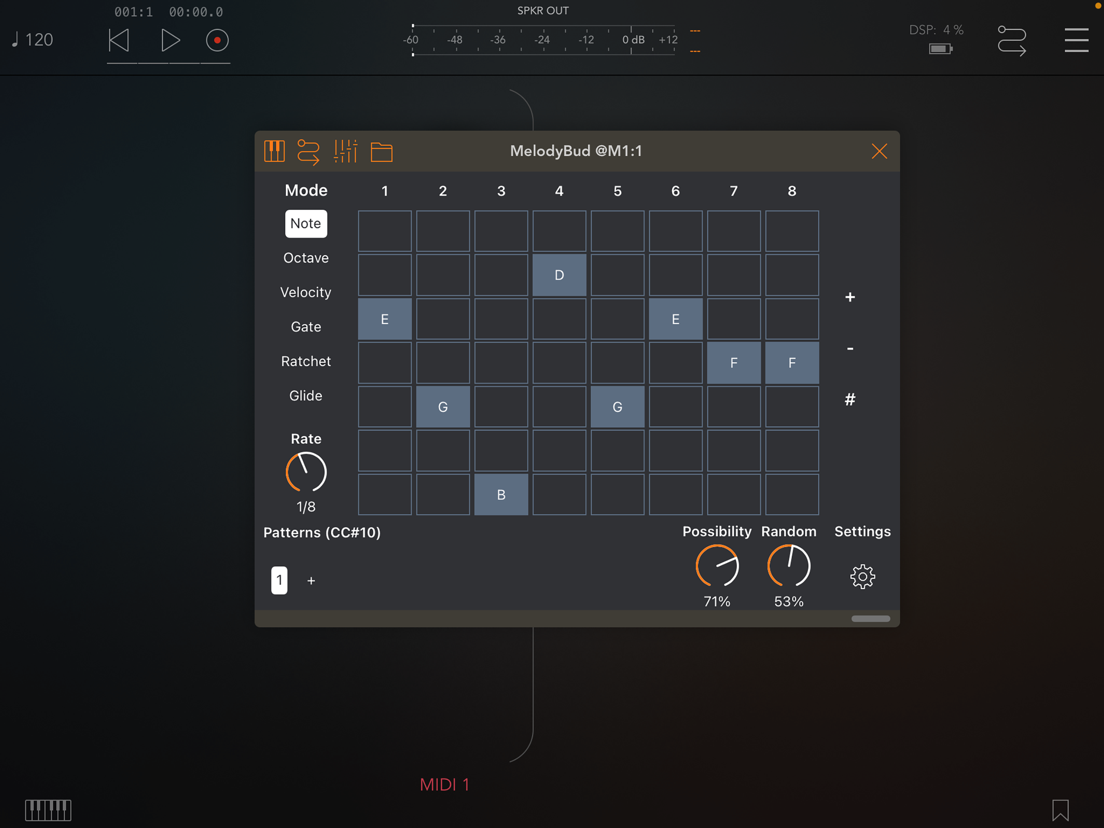Select Glide mode

(306, 396)
